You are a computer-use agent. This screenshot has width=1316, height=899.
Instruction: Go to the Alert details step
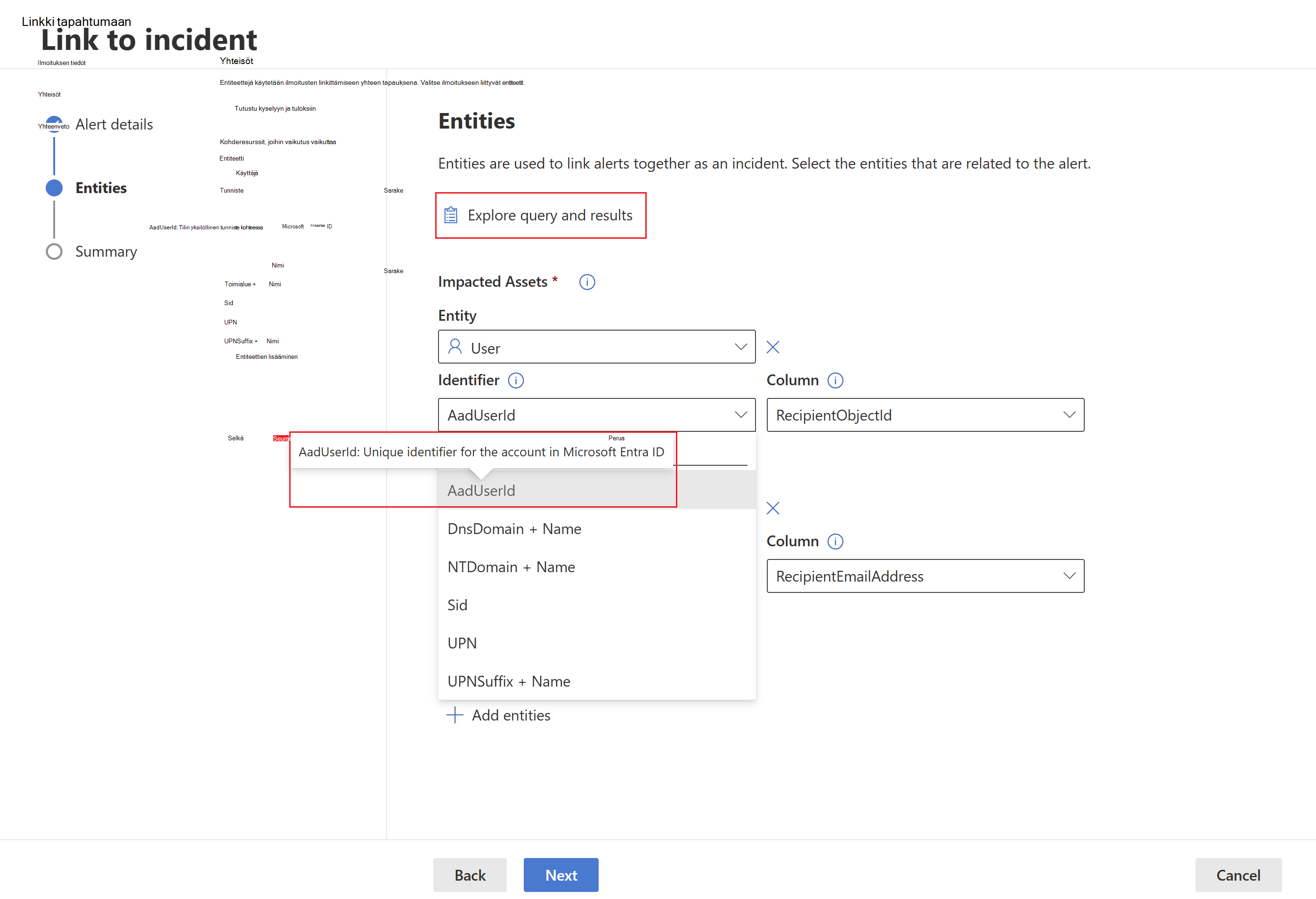pos(114,124)
